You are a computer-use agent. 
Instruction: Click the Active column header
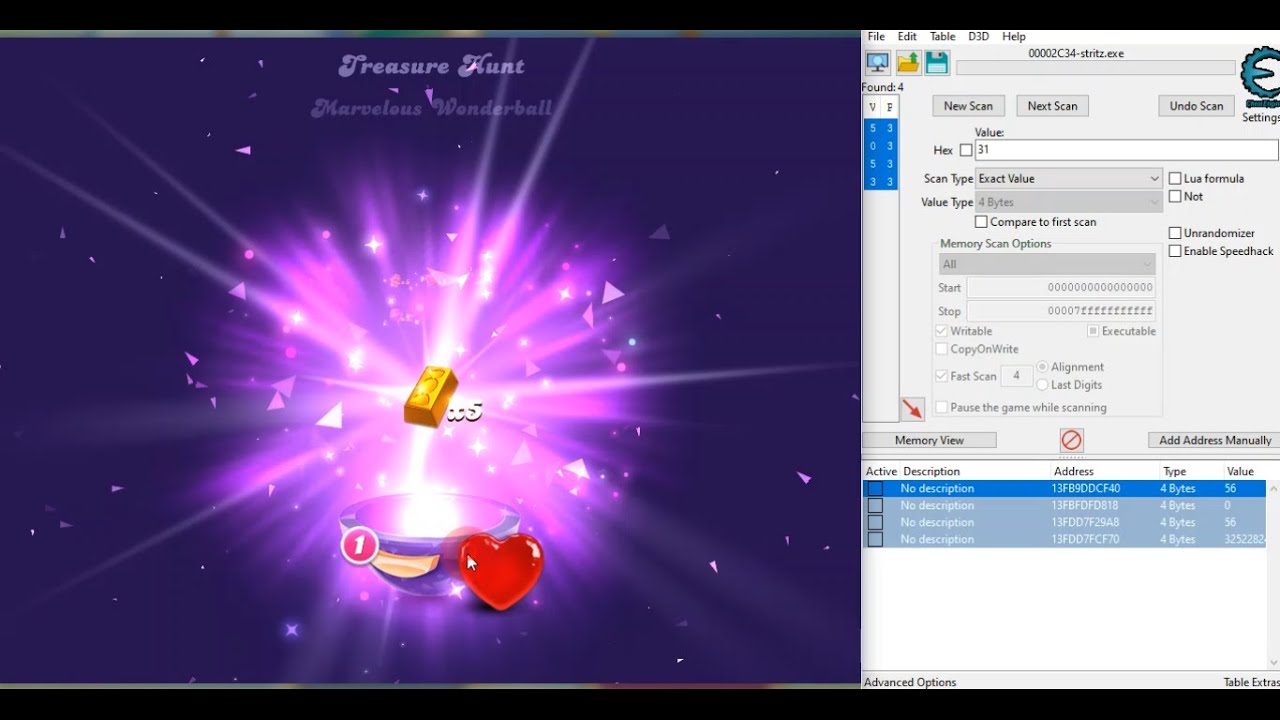881,471
